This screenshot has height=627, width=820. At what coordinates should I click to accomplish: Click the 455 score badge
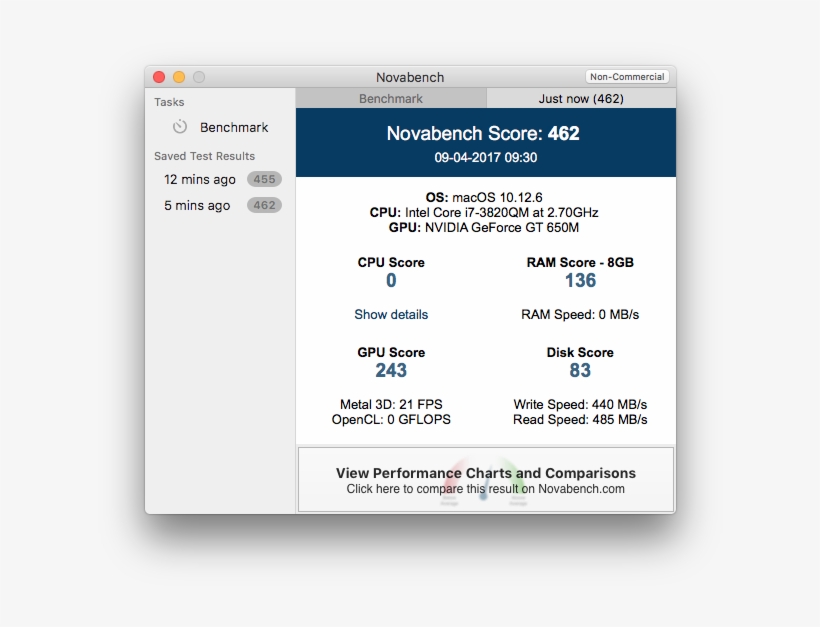pos(264,180)
